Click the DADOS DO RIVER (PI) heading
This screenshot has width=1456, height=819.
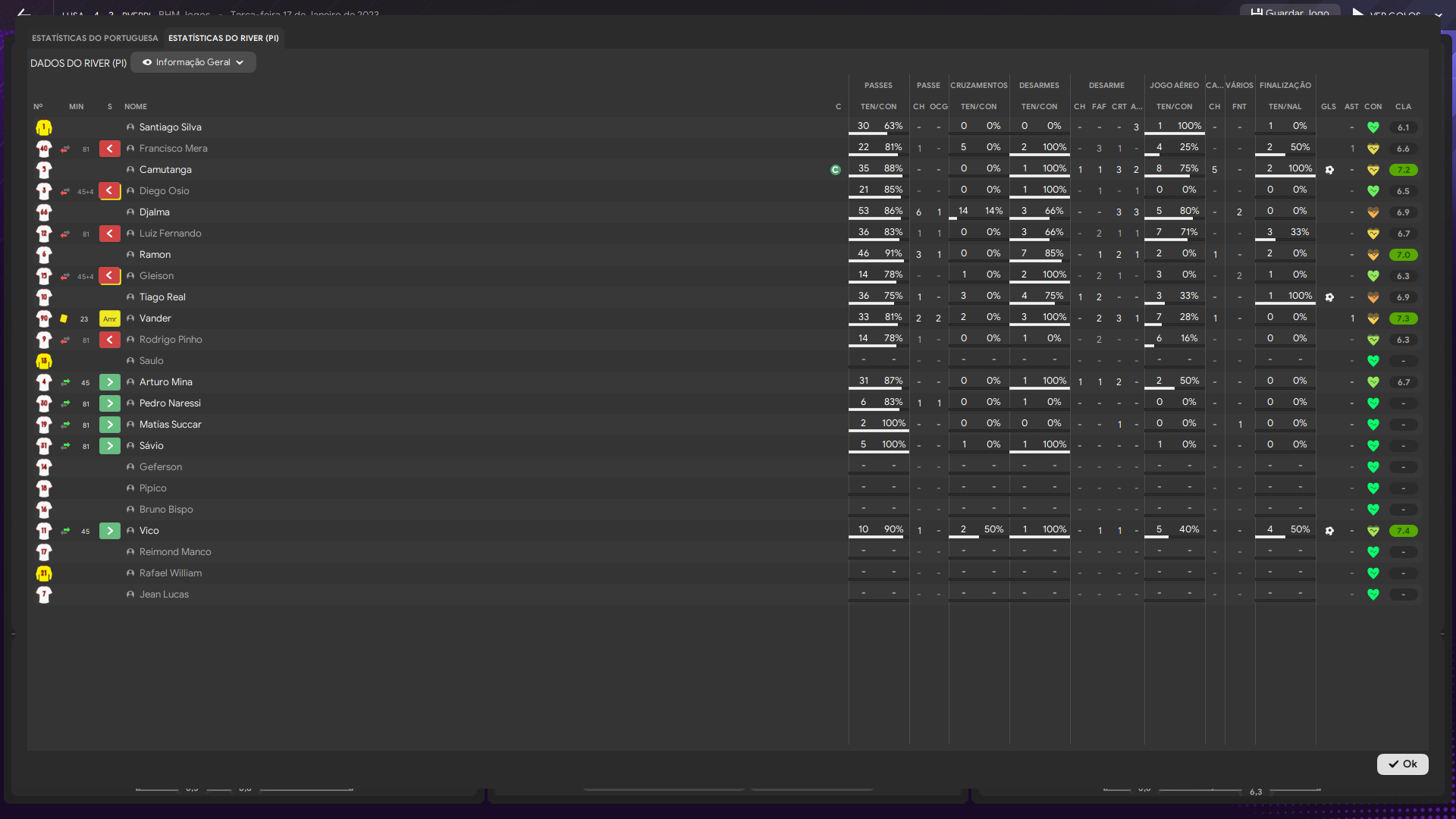point(78,63)
